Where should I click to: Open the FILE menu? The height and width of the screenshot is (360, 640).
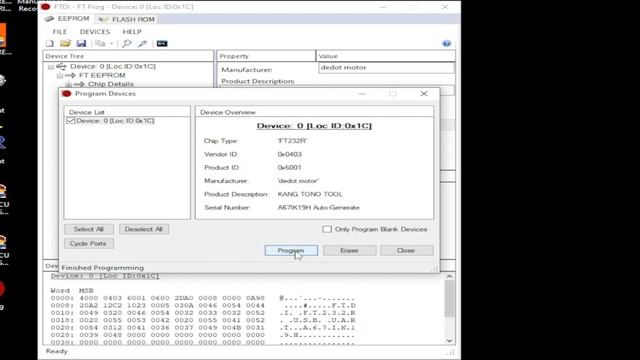[60, 31]
